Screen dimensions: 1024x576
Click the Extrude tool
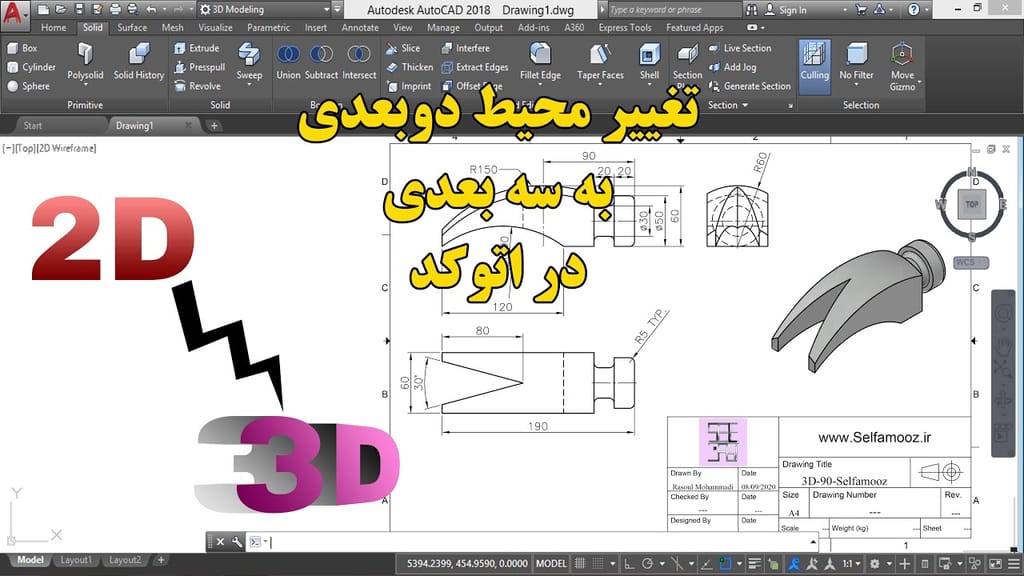(x=197, y=48)
